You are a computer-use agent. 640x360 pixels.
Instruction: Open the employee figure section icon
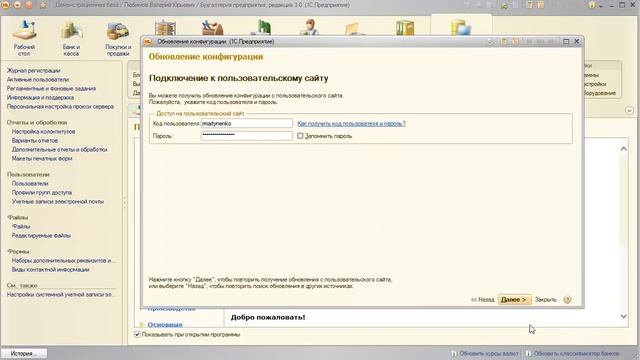click(310, 27)
